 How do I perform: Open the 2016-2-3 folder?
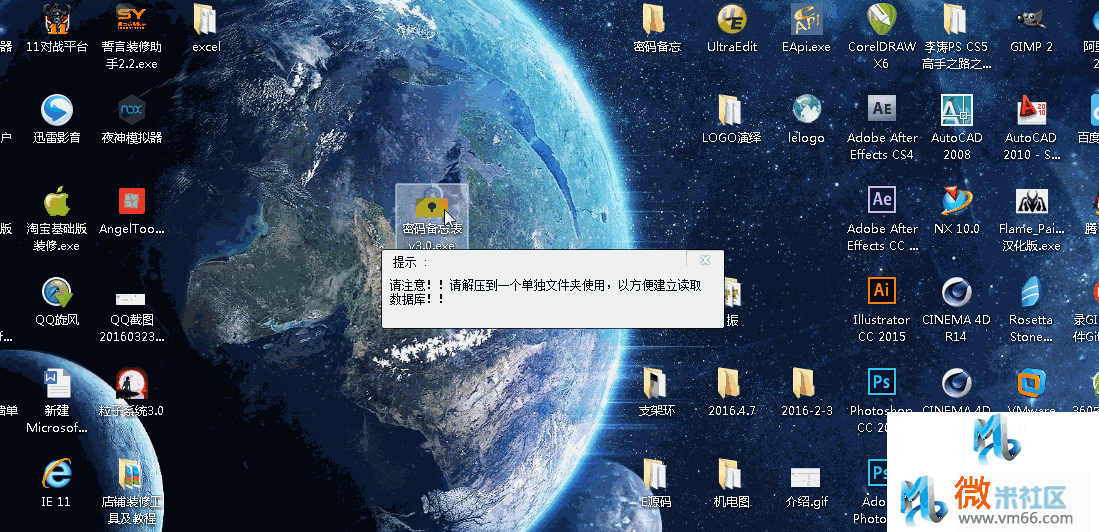806,393
